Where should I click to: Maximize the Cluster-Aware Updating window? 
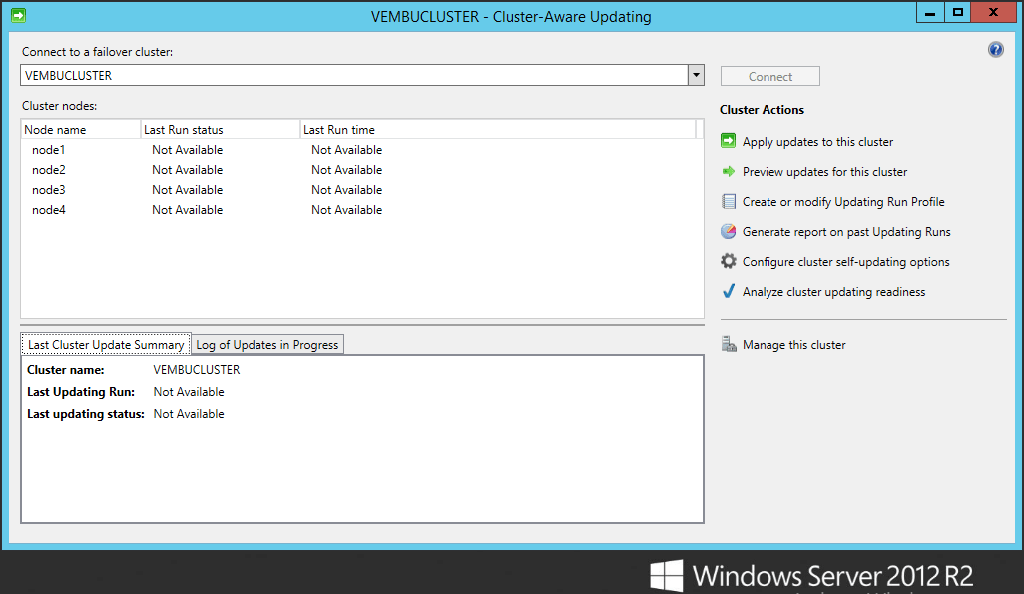click(957, 12)
